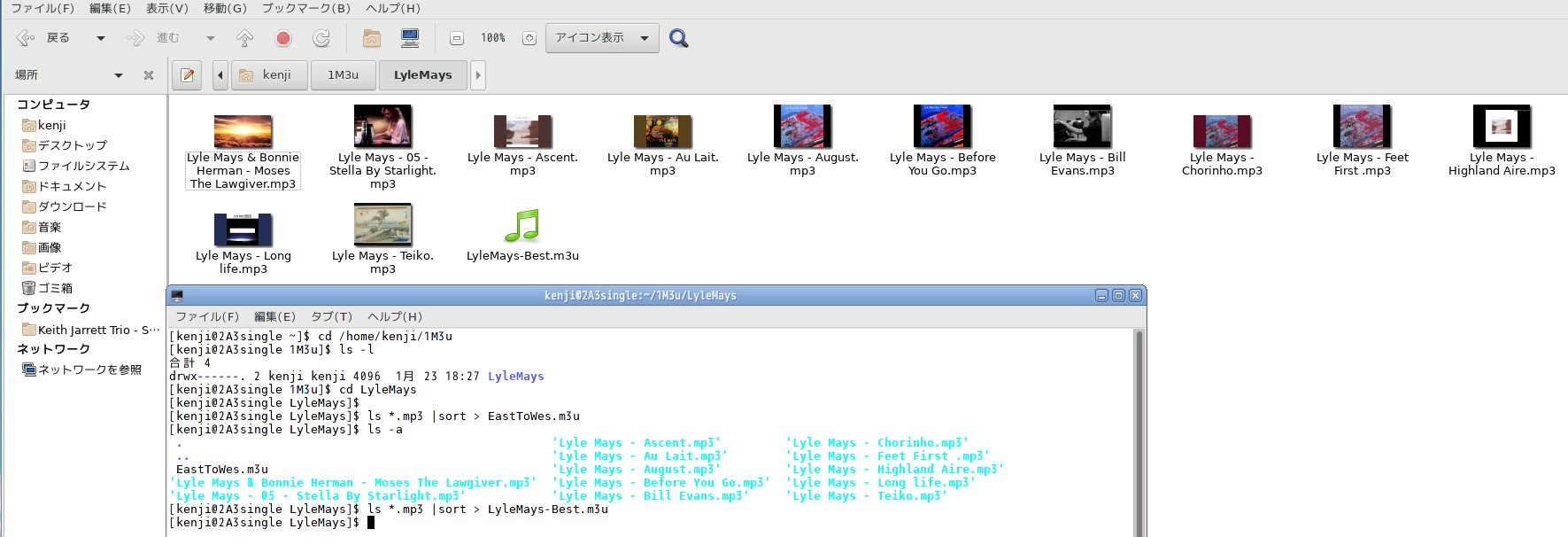Open the ブックマーク(B) menu
The image size is (1568, 537).
[x=305, y=8]
